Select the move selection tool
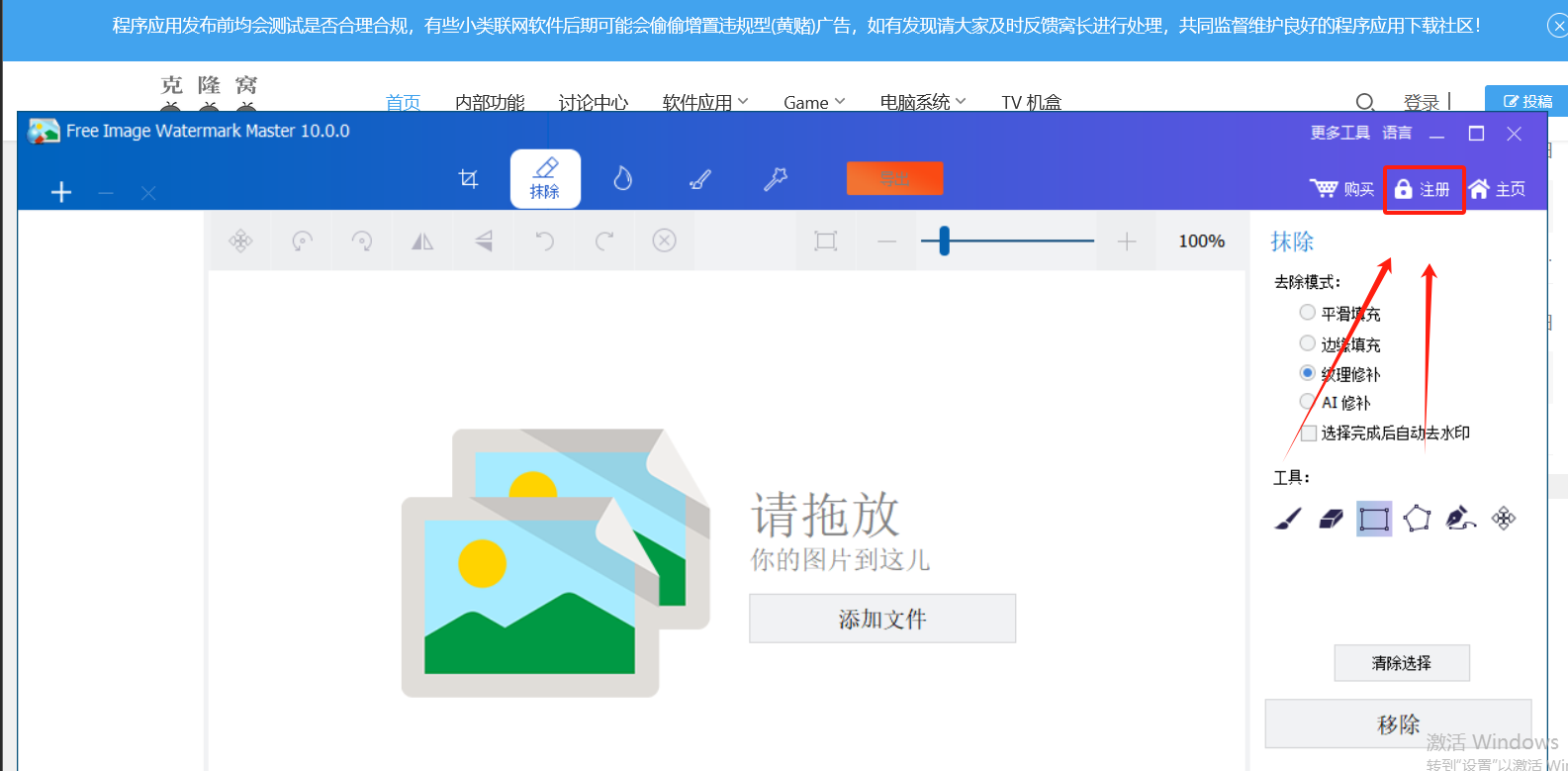The width and height of the screenshot is (1568, 771). click(1504, 519)
